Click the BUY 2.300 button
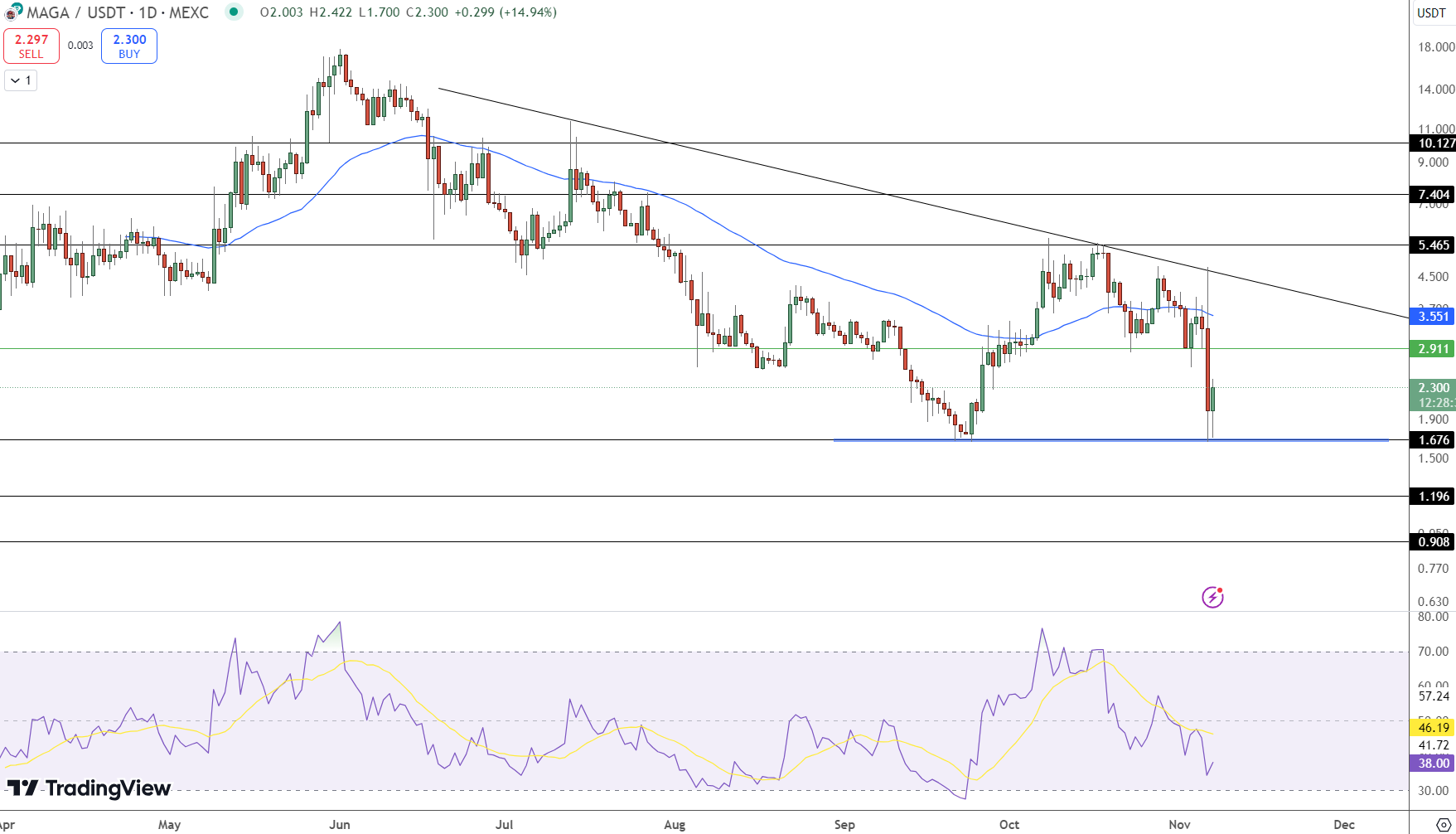This screenshot has height=834, width=1456. tap(129, 46)
